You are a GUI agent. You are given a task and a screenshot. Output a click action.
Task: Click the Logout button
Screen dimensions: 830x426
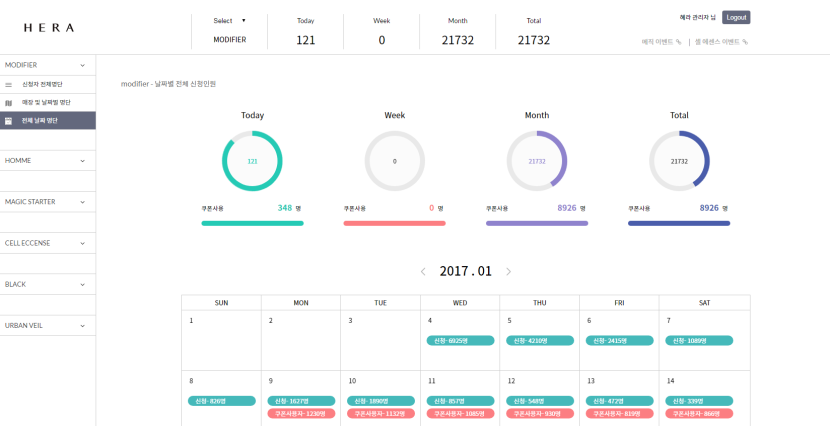736,17
